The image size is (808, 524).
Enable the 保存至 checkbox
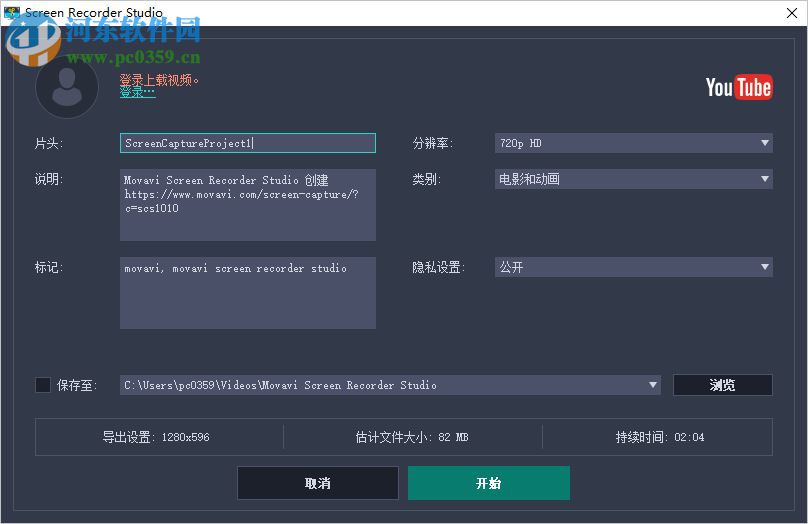tap(43, 385)
